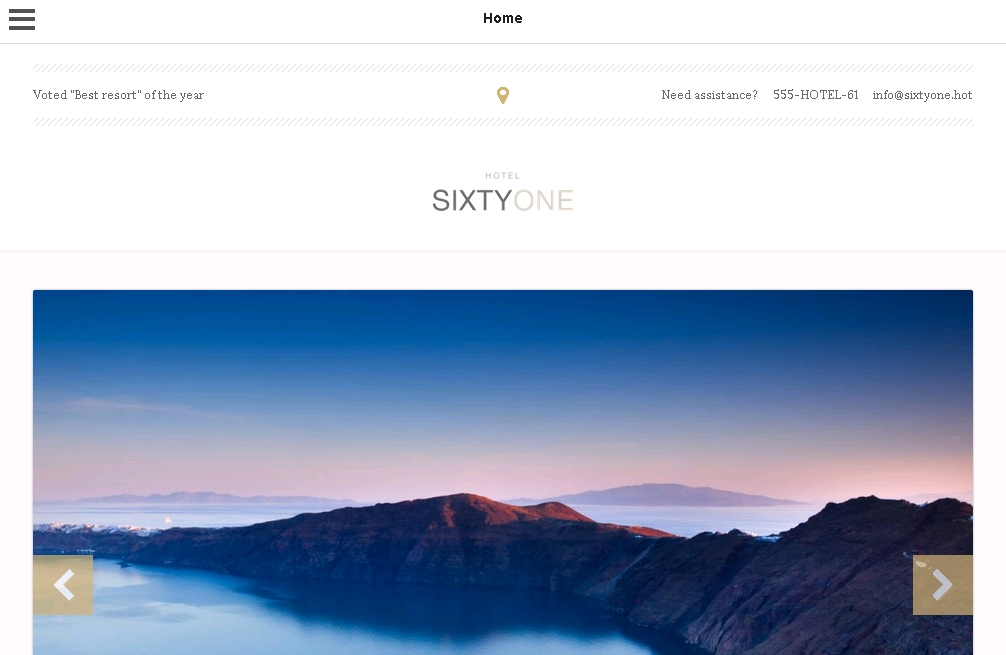Screen dimensions: 1006x655
Task: Click the pale ONE part of the logo
Action: tap(543, 201)
